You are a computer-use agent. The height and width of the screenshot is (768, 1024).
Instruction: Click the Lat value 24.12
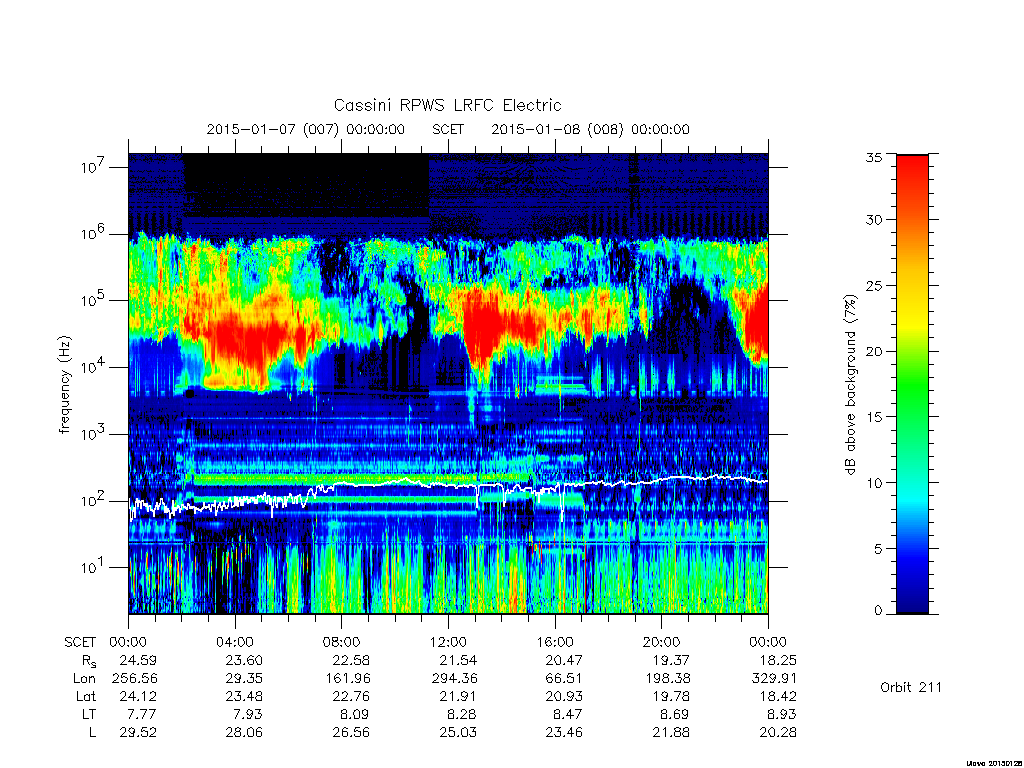(x=138, y=696)
